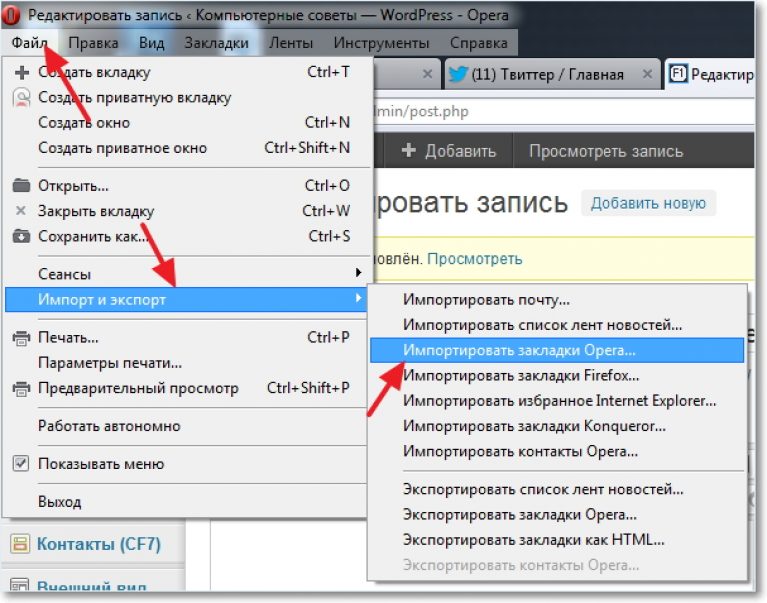Select Предварительный просмотр entry
This screenshot has height=603, width=767.
tap(185, 388)
